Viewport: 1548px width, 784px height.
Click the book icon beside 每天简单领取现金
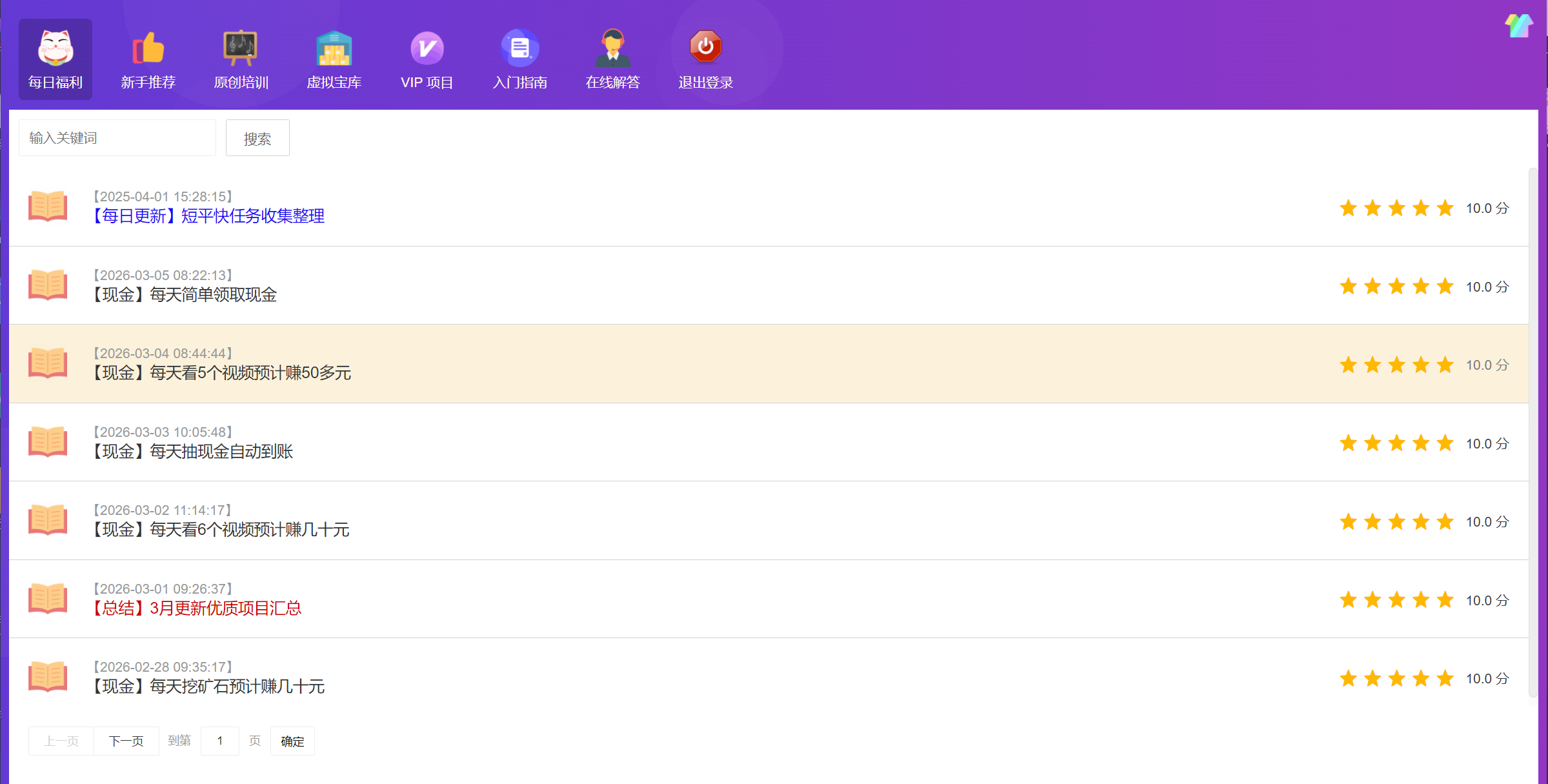tap(48, 285)
